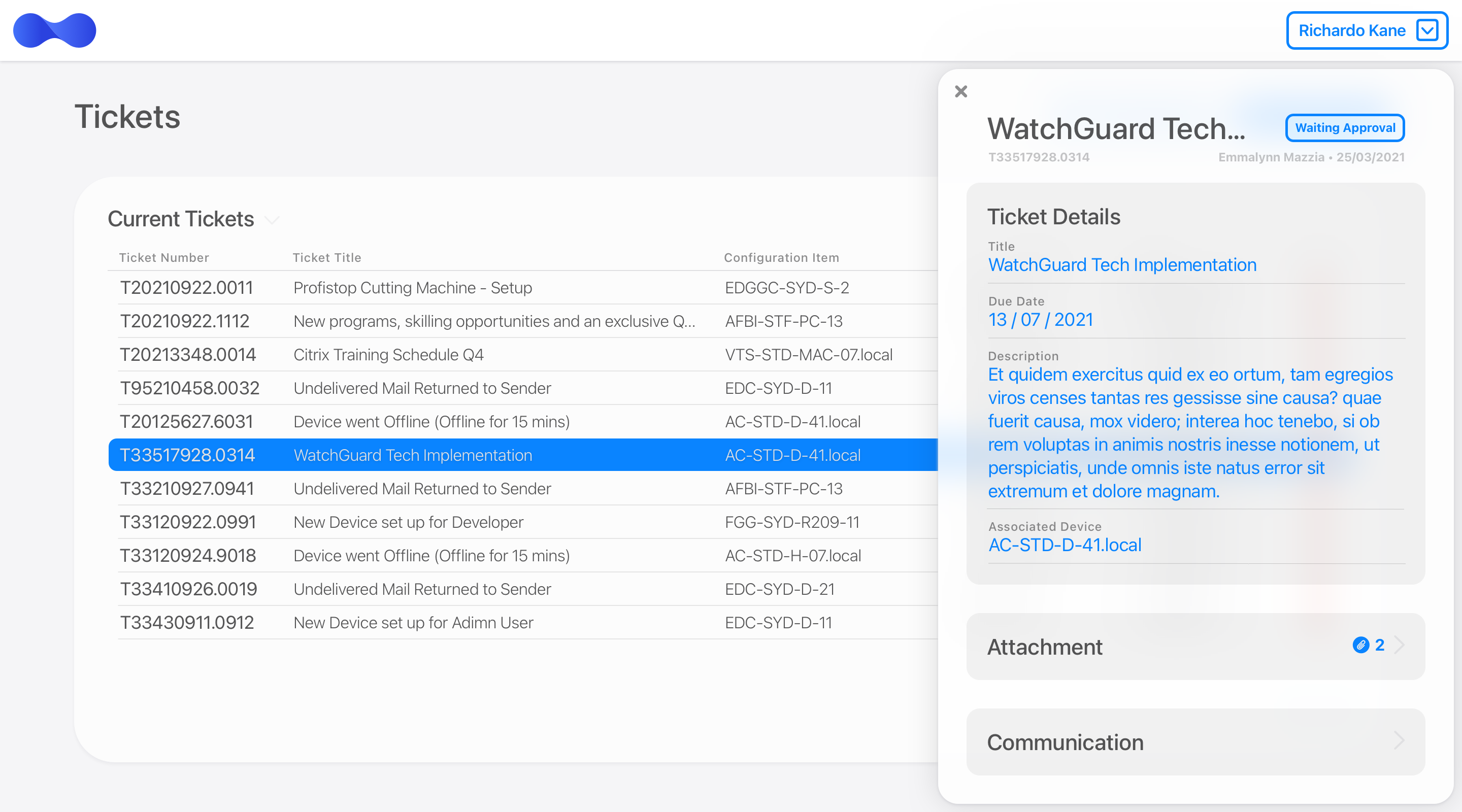
Task: Close the ticket details panel
Action: click(x=961, y=91)
